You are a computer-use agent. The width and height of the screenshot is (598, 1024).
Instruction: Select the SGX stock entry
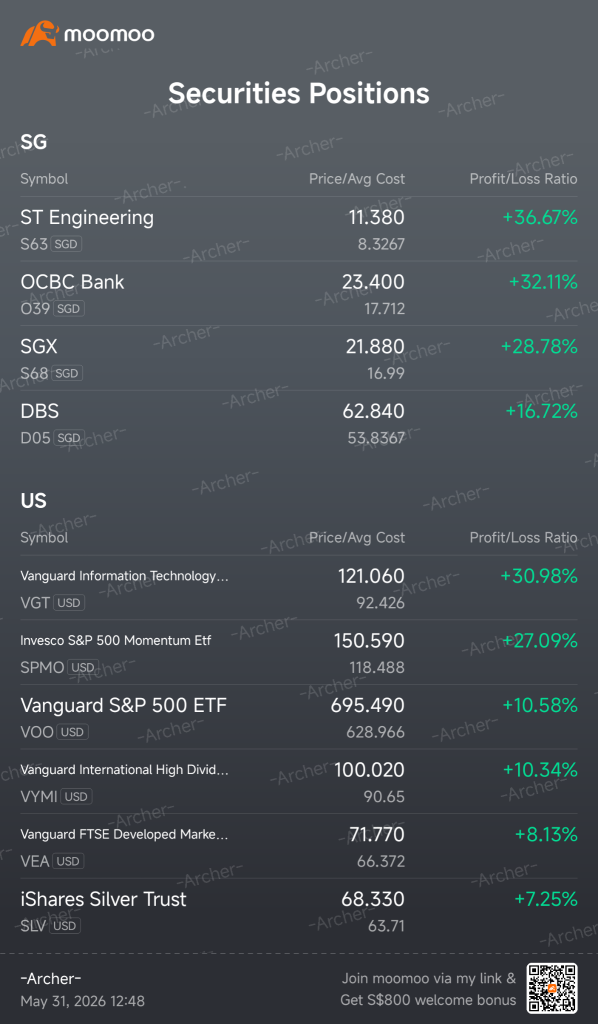pos(299,358)
